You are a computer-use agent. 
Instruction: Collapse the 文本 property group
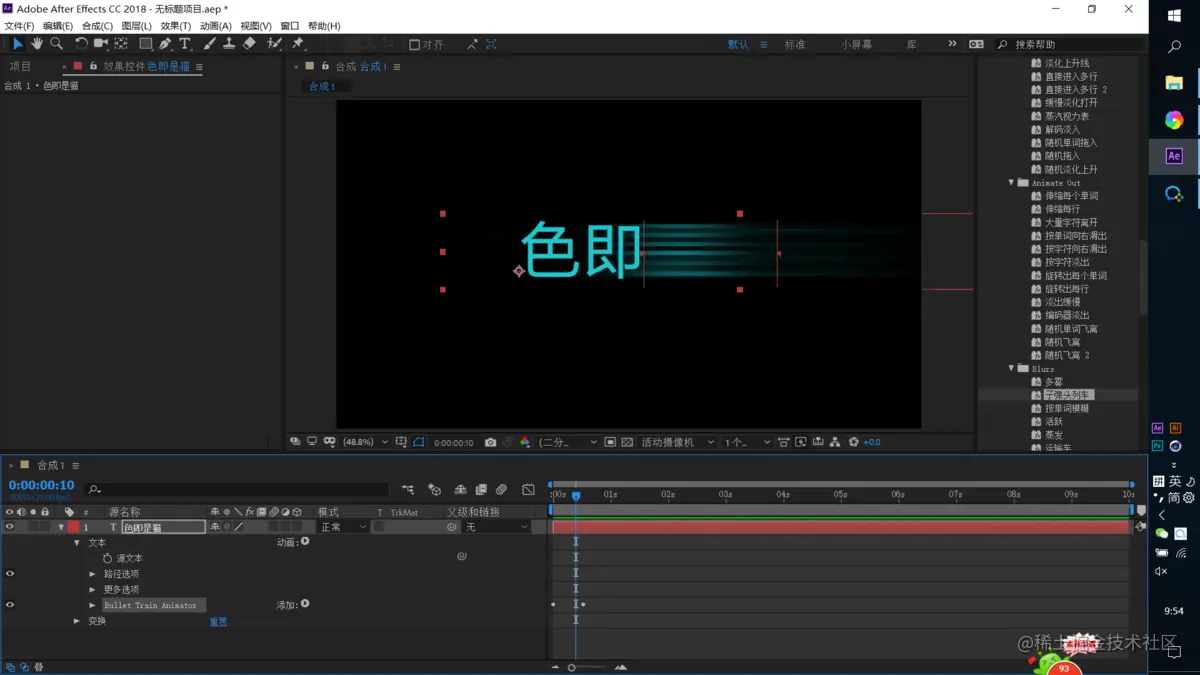pyautogui.click(x=77, y=543)
